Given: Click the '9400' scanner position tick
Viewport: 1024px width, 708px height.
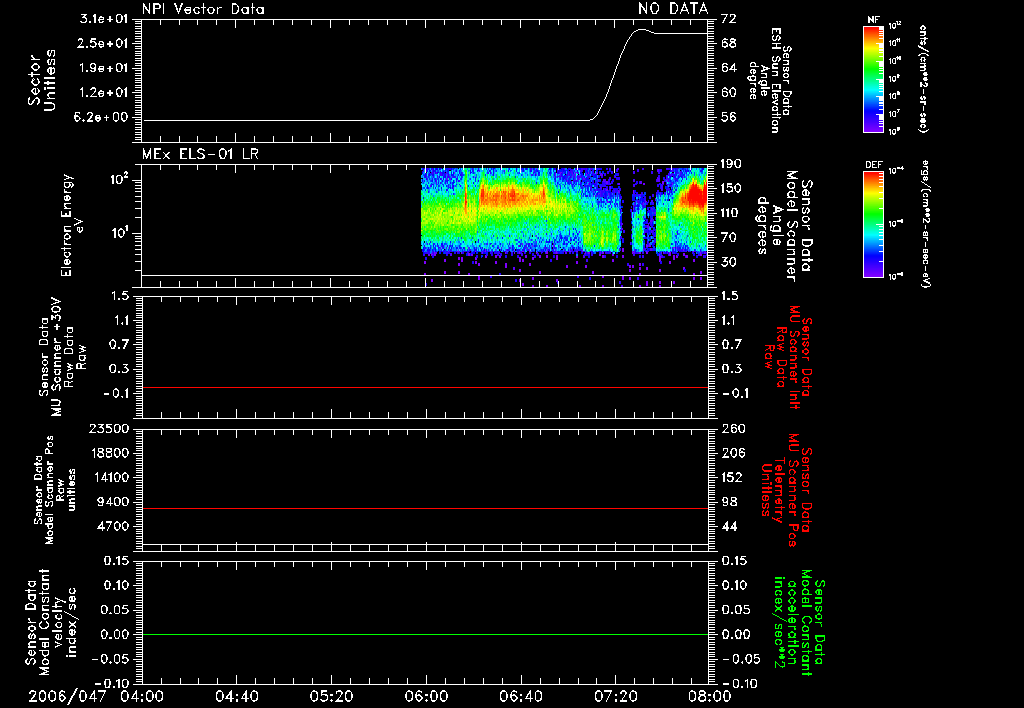Looking at the screenshot, I should coord(113,502).
